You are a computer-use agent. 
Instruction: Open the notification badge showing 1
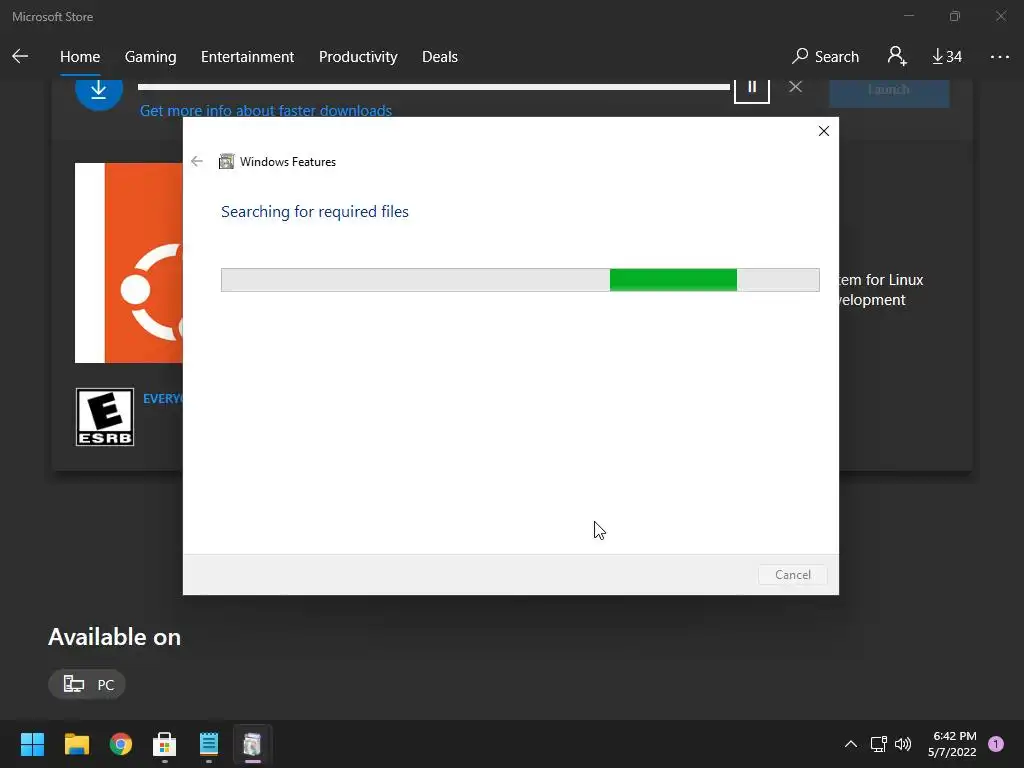(x=996, y=743)
